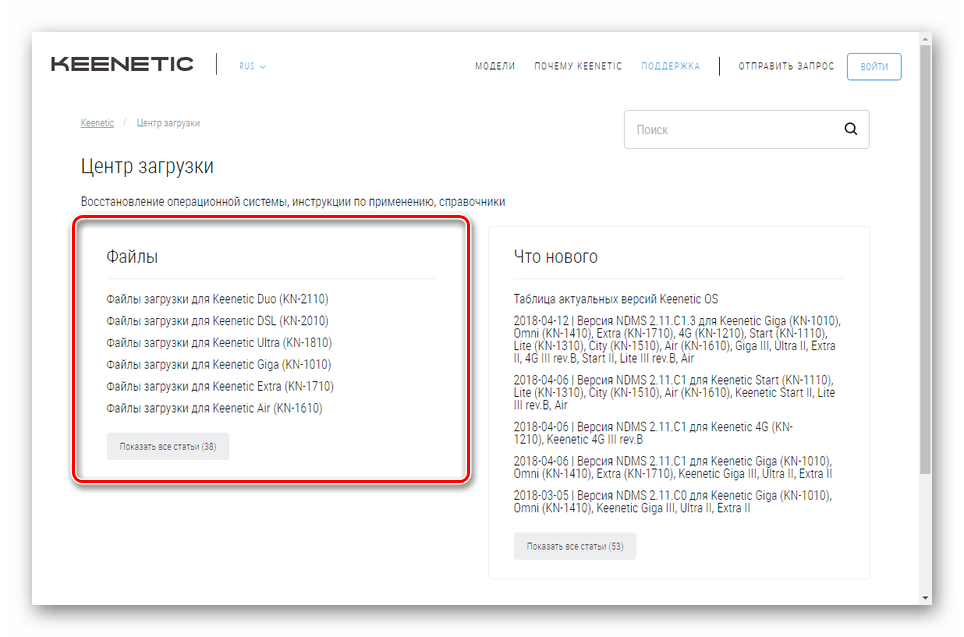Open the Модели menu item
This screenshot has height=637, width=964.
coord(495,67)
